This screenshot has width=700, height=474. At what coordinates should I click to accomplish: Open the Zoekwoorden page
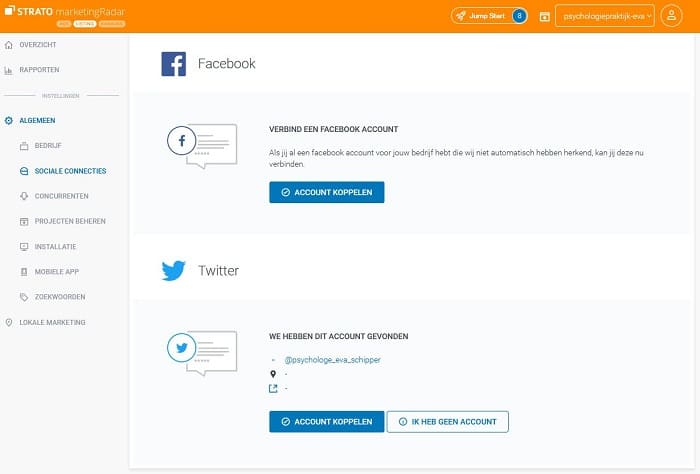(60, 297)
